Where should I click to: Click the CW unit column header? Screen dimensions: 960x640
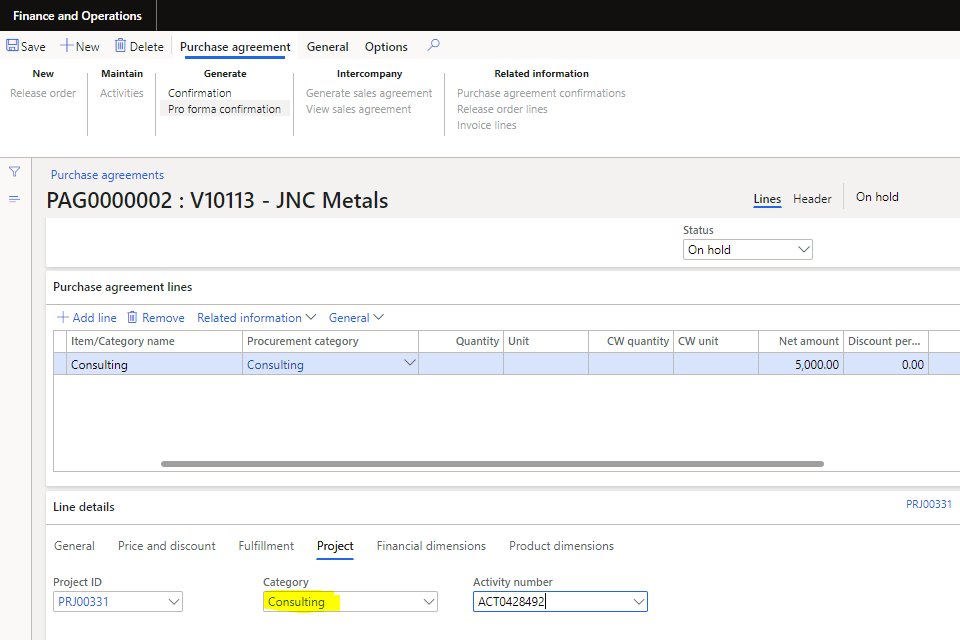pyautogui.click(x=716, y=341)
